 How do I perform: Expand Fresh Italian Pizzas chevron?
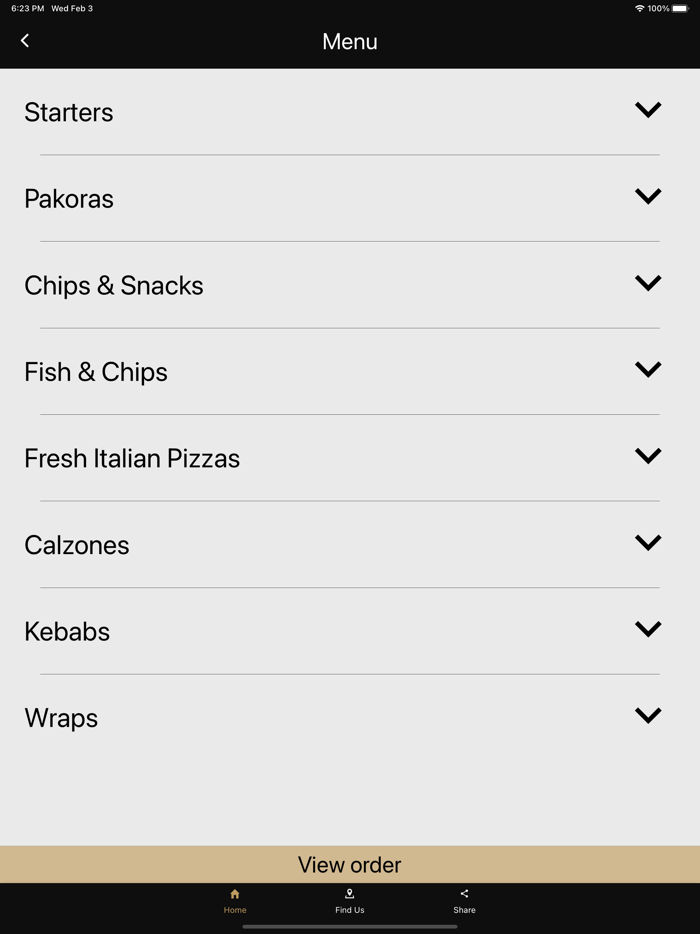click(x=648, y=456)
